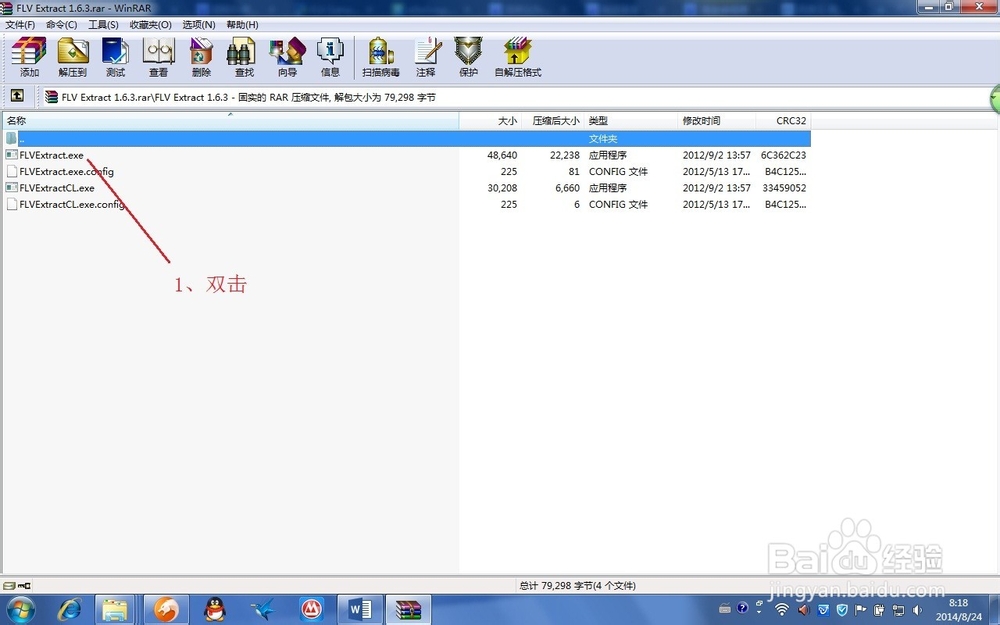The width and height of the screenshot is (1000, 625).
Task: Click the CRC32 value 6C362C23
Action: pyautogui.click(x=783, y=155)
